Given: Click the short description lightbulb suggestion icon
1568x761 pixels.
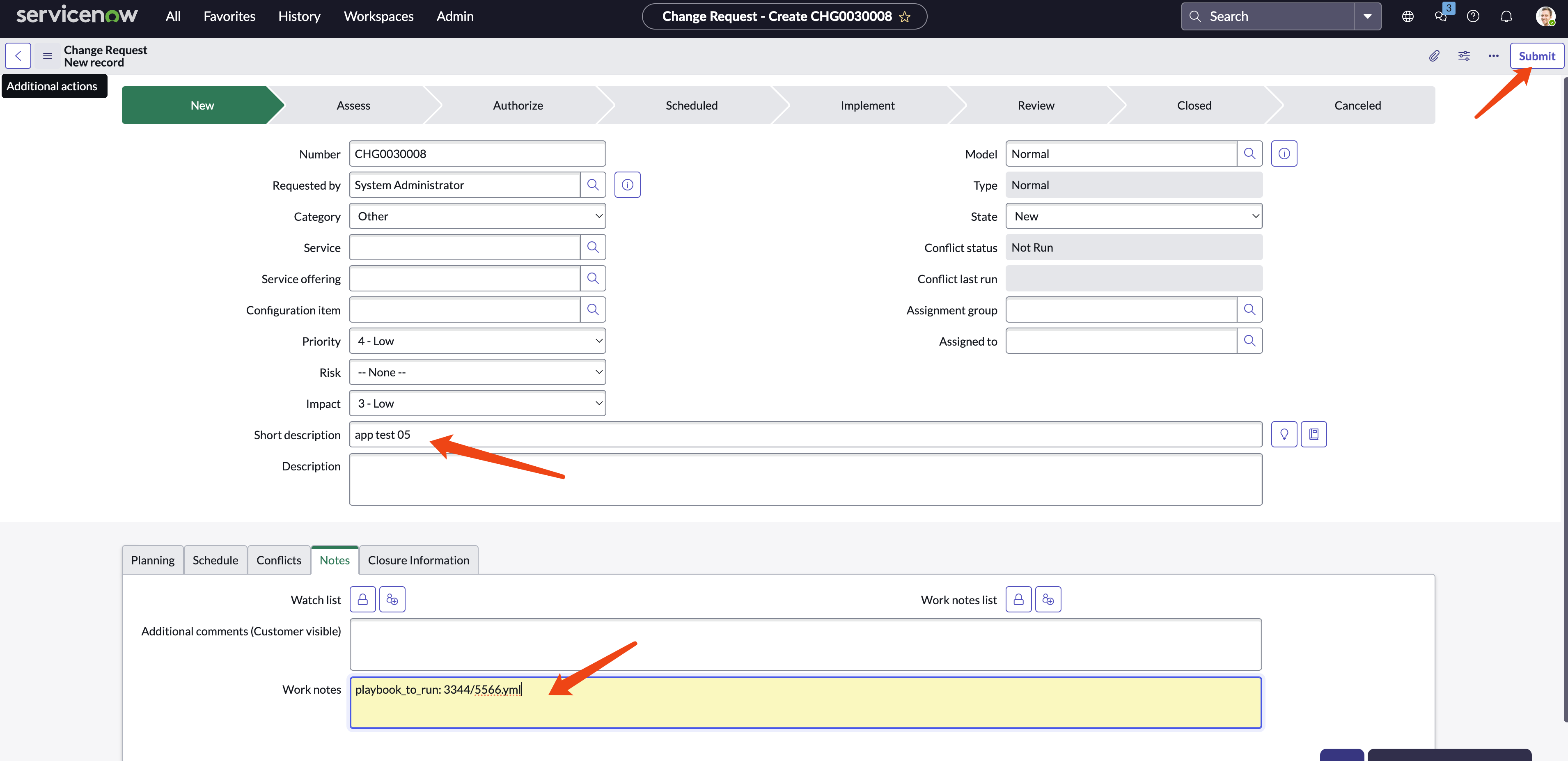Looking at the screenshot, I should click(1284, 435).
